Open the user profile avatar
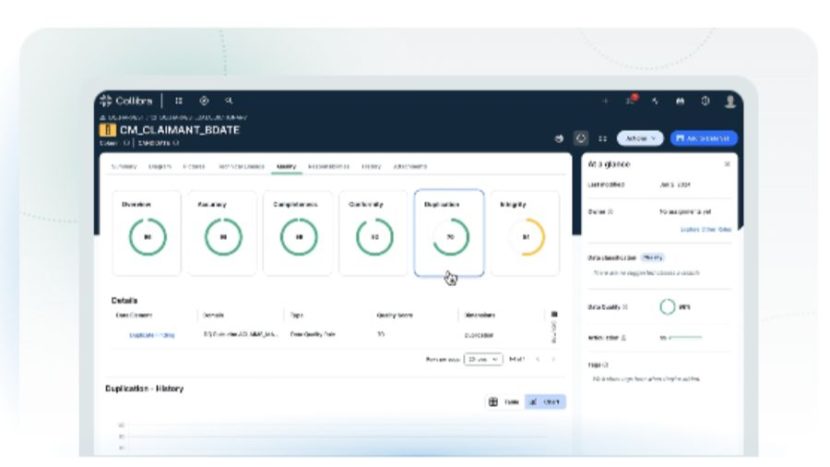 coord(731,101)
